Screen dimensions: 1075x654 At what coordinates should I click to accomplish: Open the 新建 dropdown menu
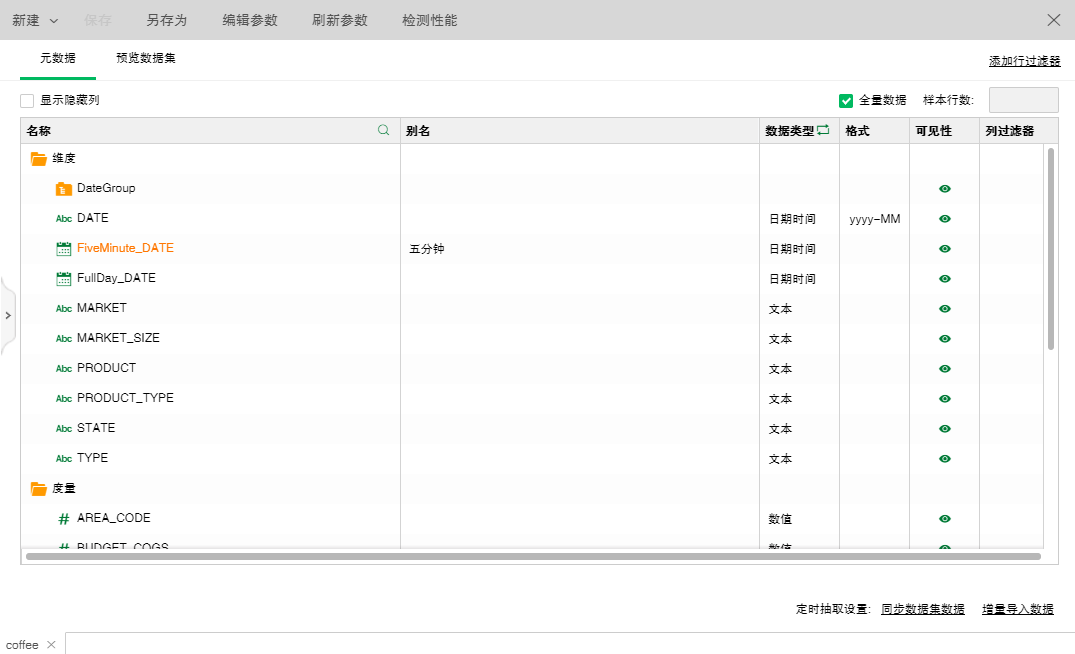[35, 19]
